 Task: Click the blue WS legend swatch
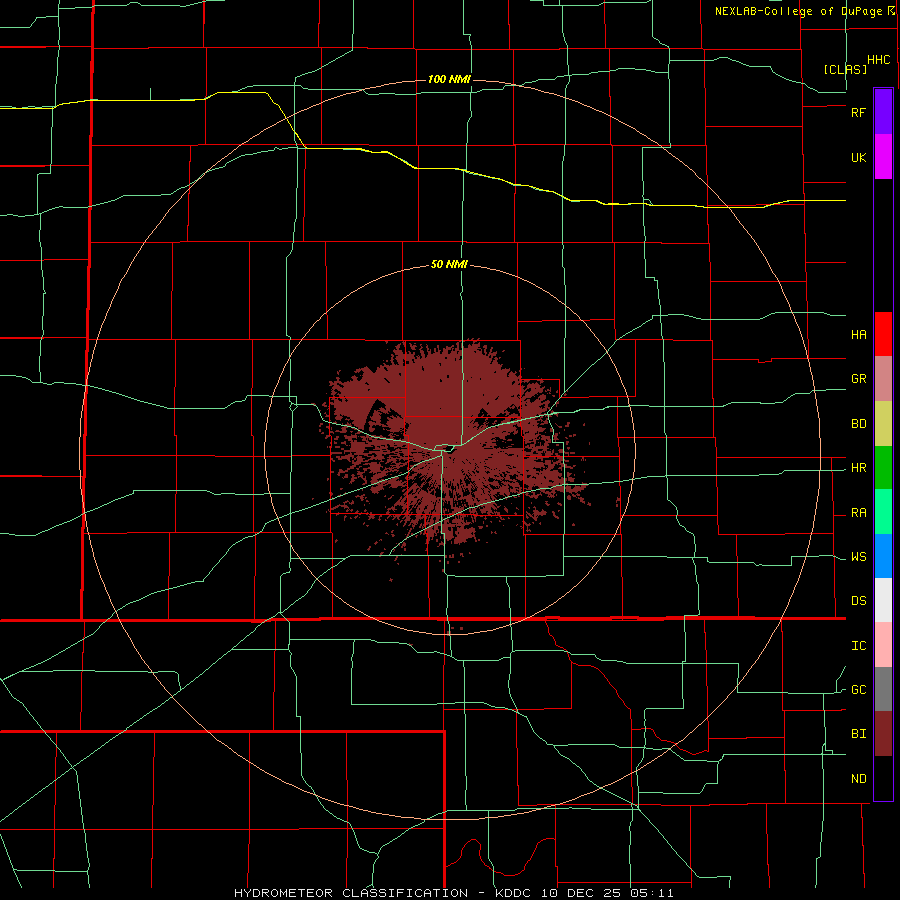[883, 556]
